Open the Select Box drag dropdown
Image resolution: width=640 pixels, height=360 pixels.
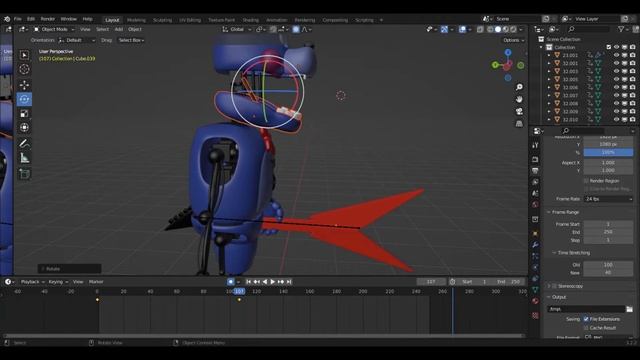pos(131,40)
